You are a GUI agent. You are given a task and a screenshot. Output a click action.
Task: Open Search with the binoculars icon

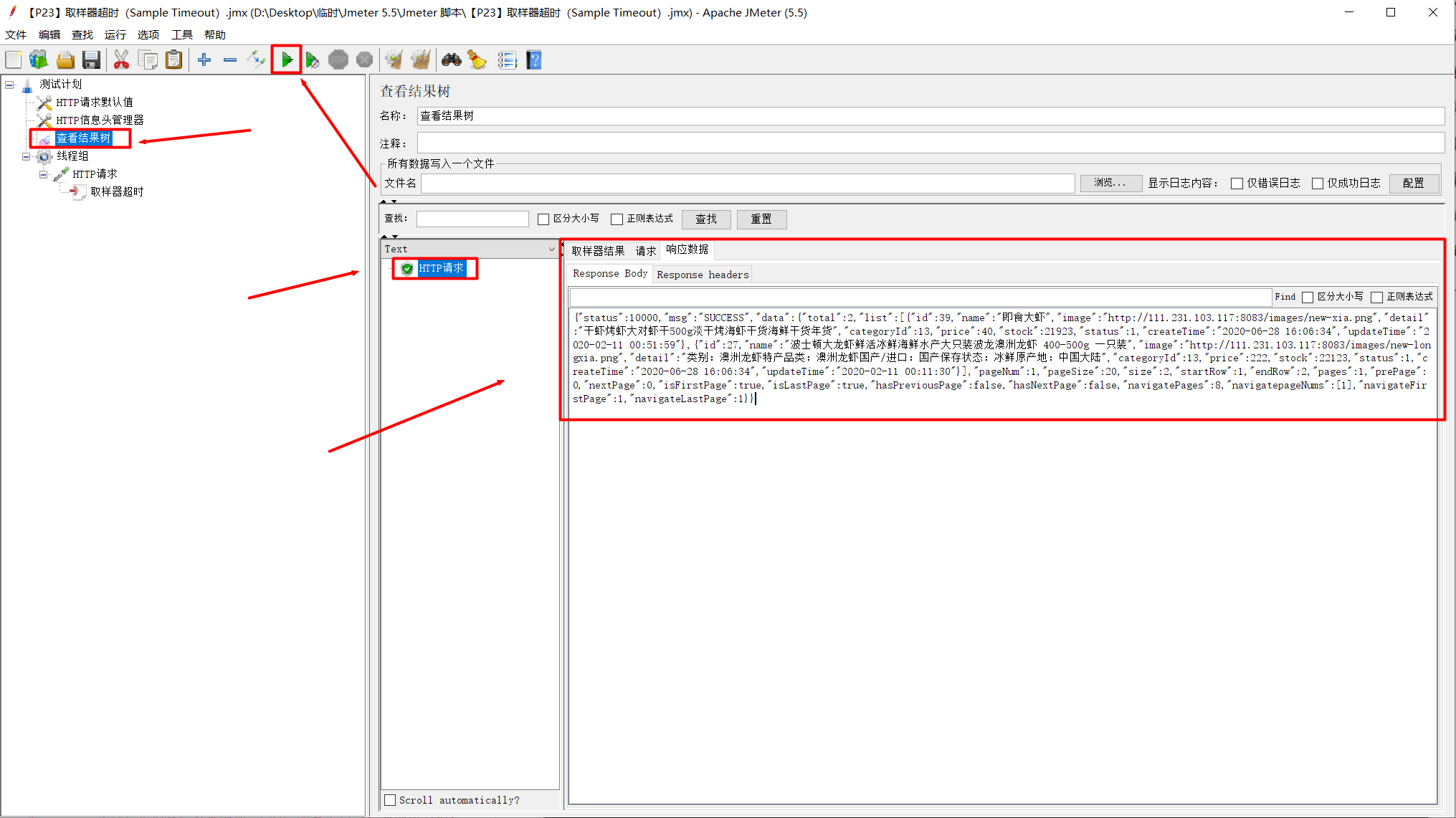pos(451,60)
